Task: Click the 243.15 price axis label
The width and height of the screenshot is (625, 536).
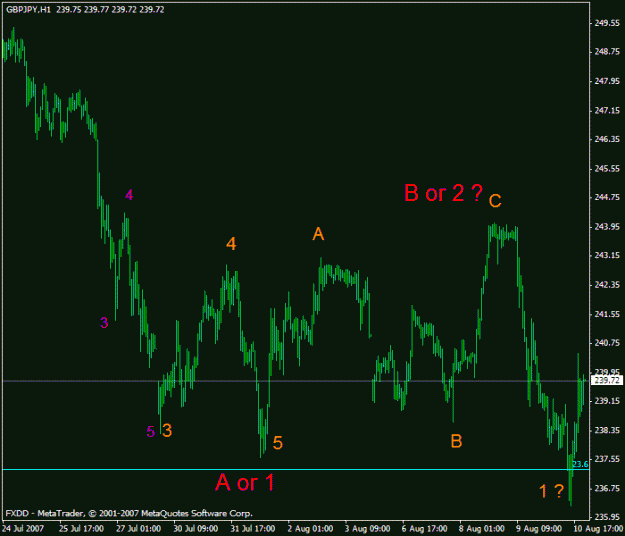Action: [x=607, y=255]
